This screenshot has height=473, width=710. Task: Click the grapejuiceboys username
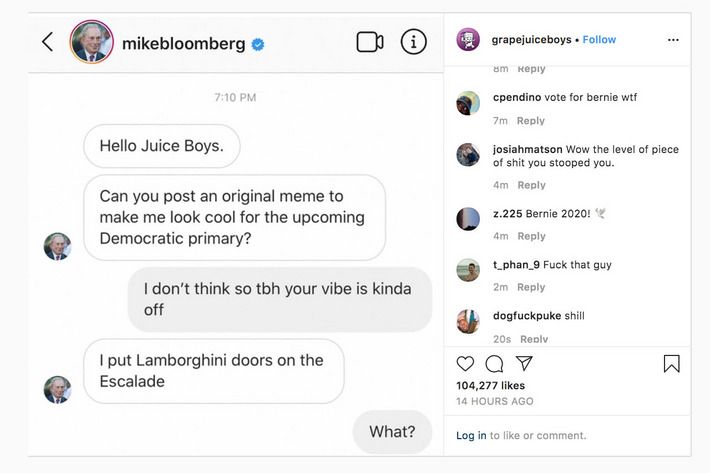pyautogui.click(x=531, y=40)
